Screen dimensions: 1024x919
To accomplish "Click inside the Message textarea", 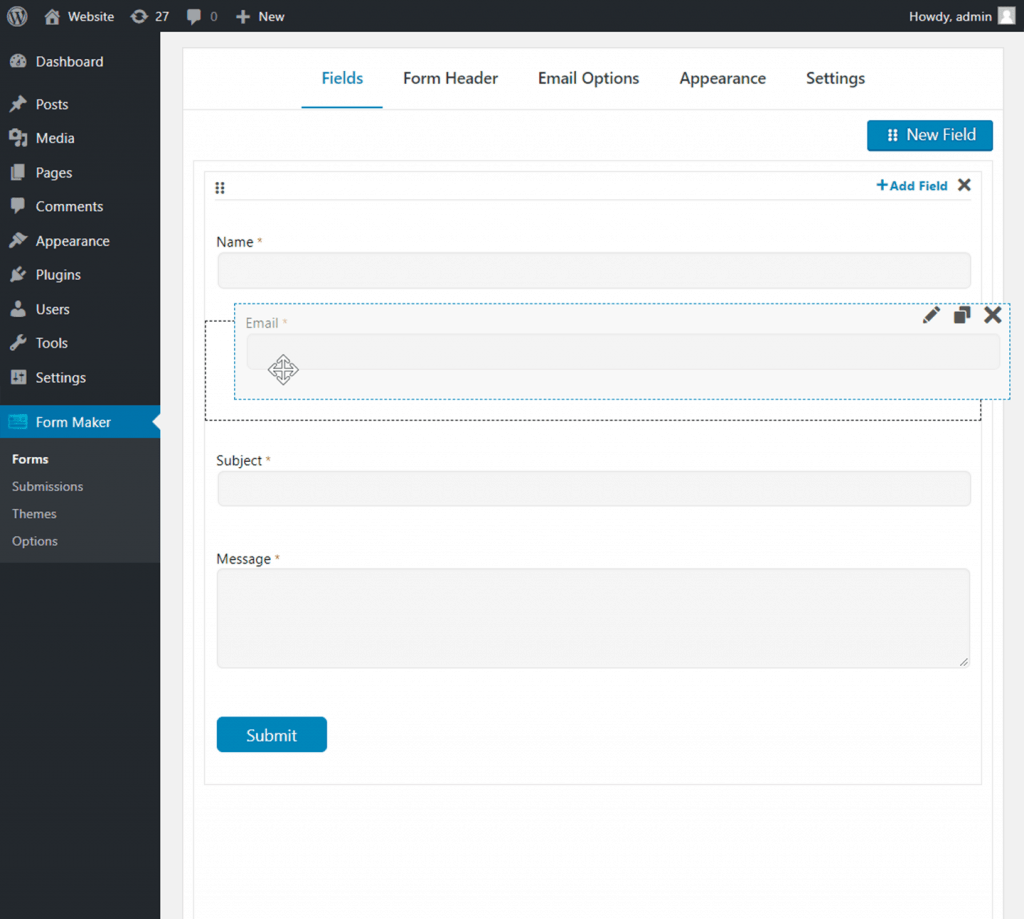I will click(x=593, y=618).
